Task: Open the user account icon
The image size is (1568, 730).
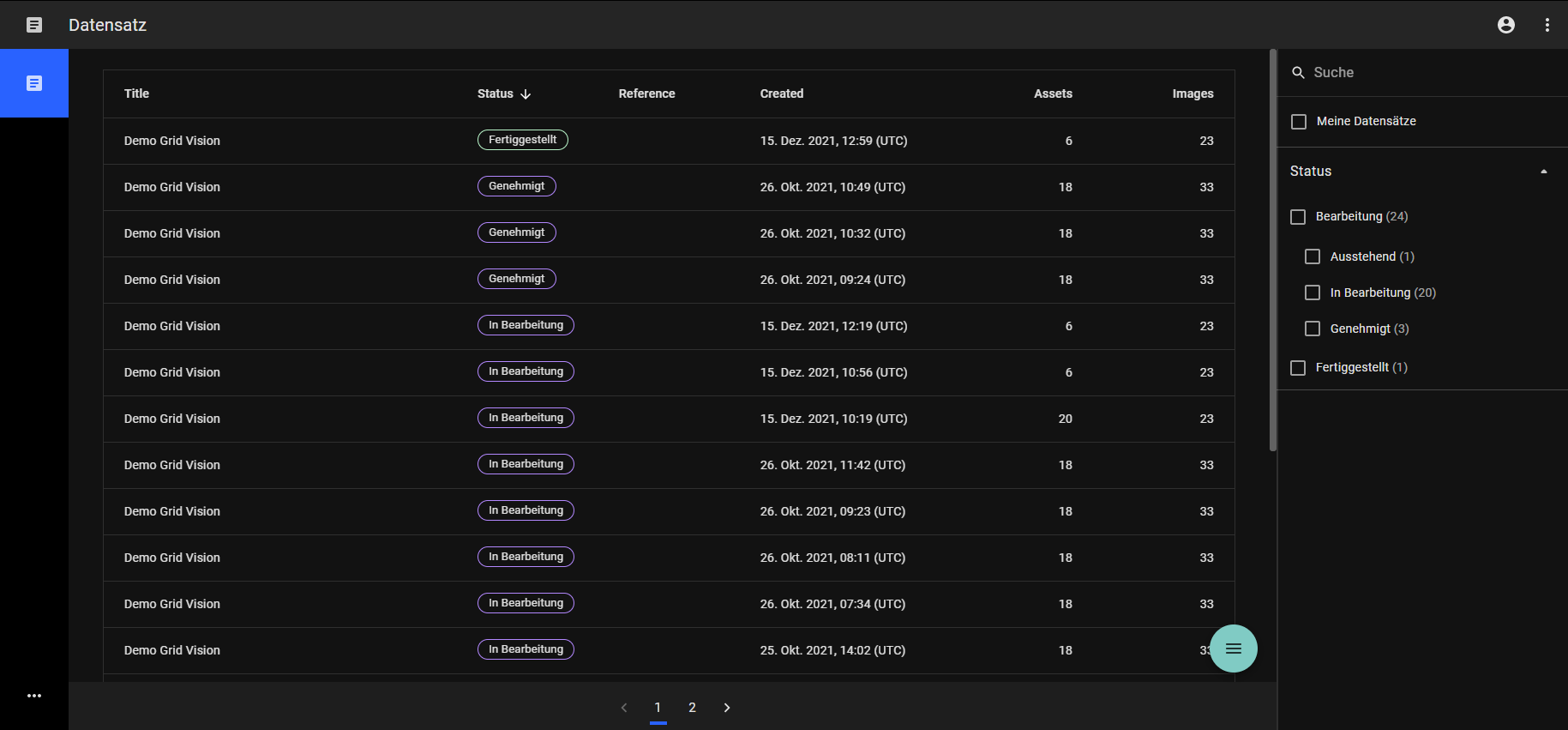Action: pos(1505,25)
